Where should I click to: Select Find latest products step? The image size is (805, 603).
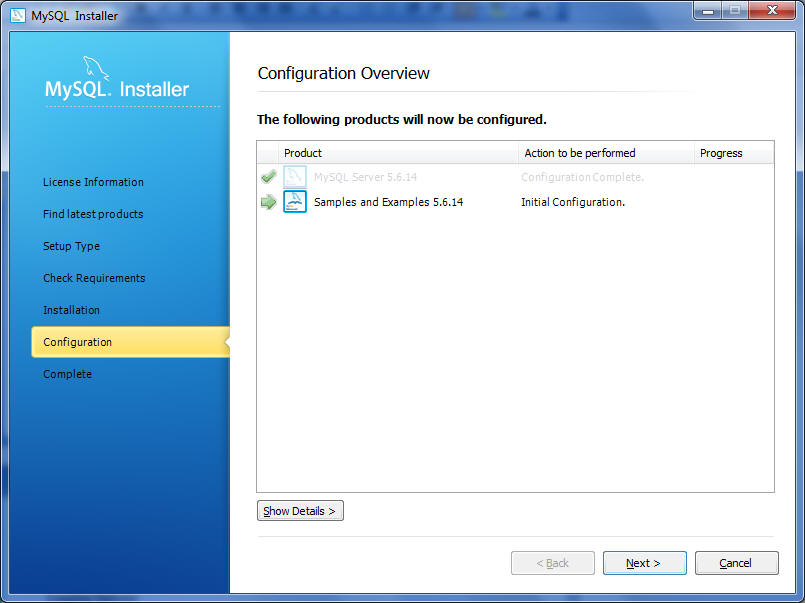point(93,214)
